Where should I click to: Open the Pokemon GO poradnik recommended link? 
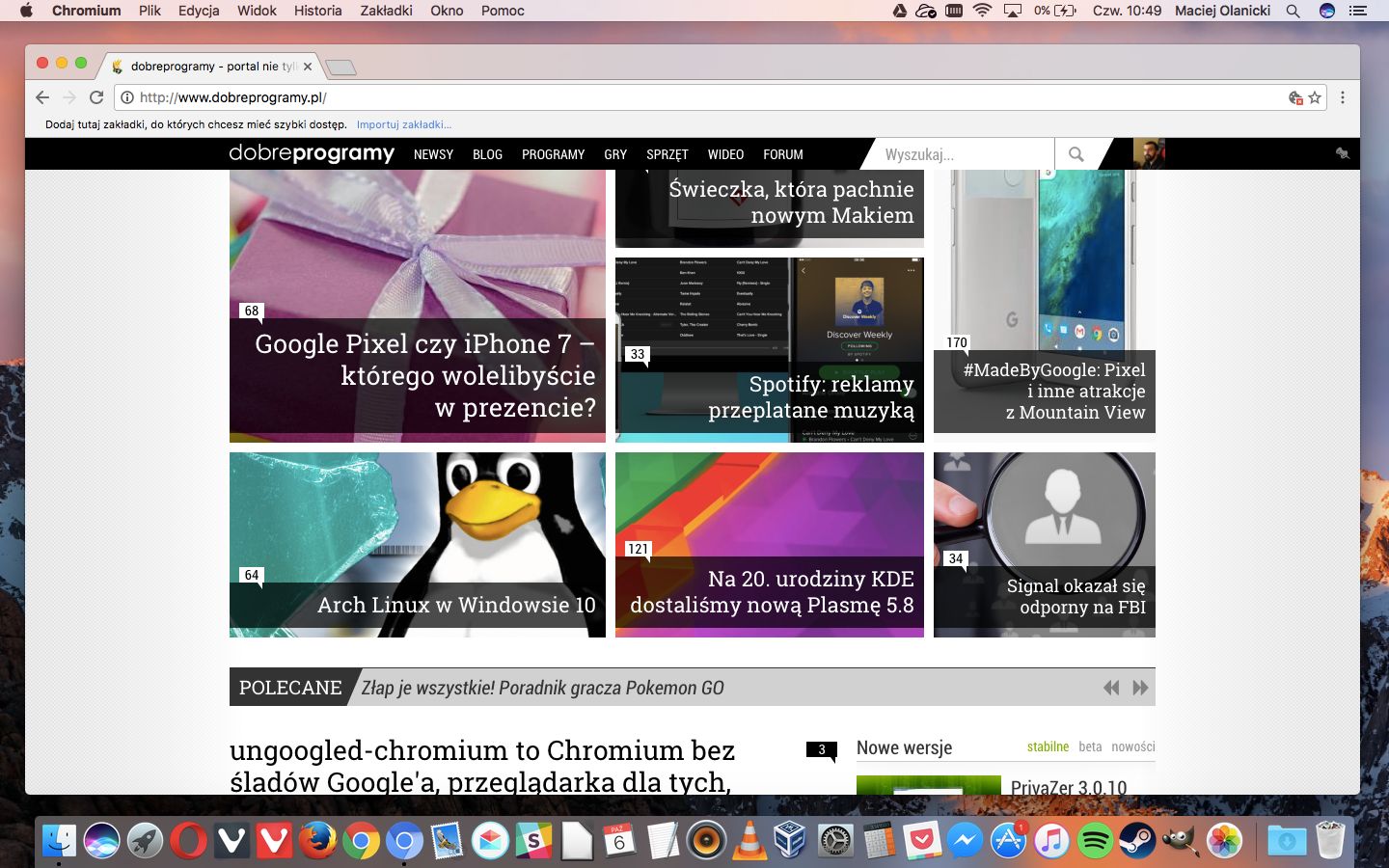click(x=542, y=688)
